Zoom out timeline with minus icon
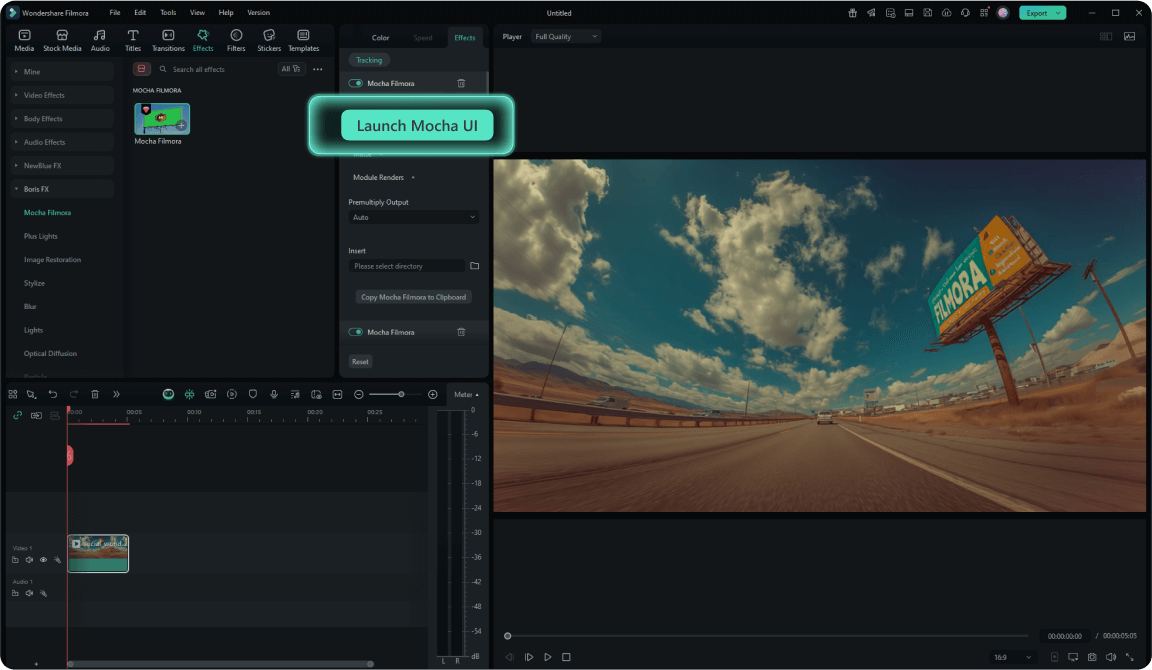Screen dimensions: 1152x670 click(x=359, y=395)
